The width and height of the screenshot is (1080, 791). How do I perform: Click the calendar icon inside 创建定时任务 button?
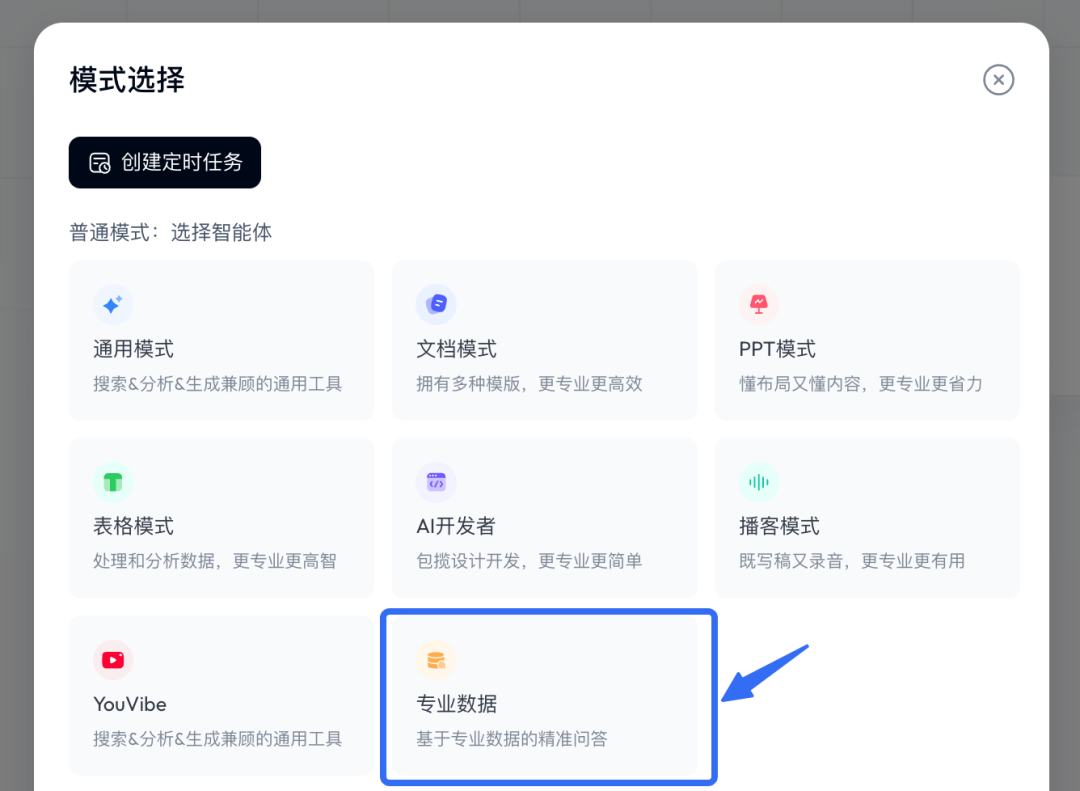97,162
